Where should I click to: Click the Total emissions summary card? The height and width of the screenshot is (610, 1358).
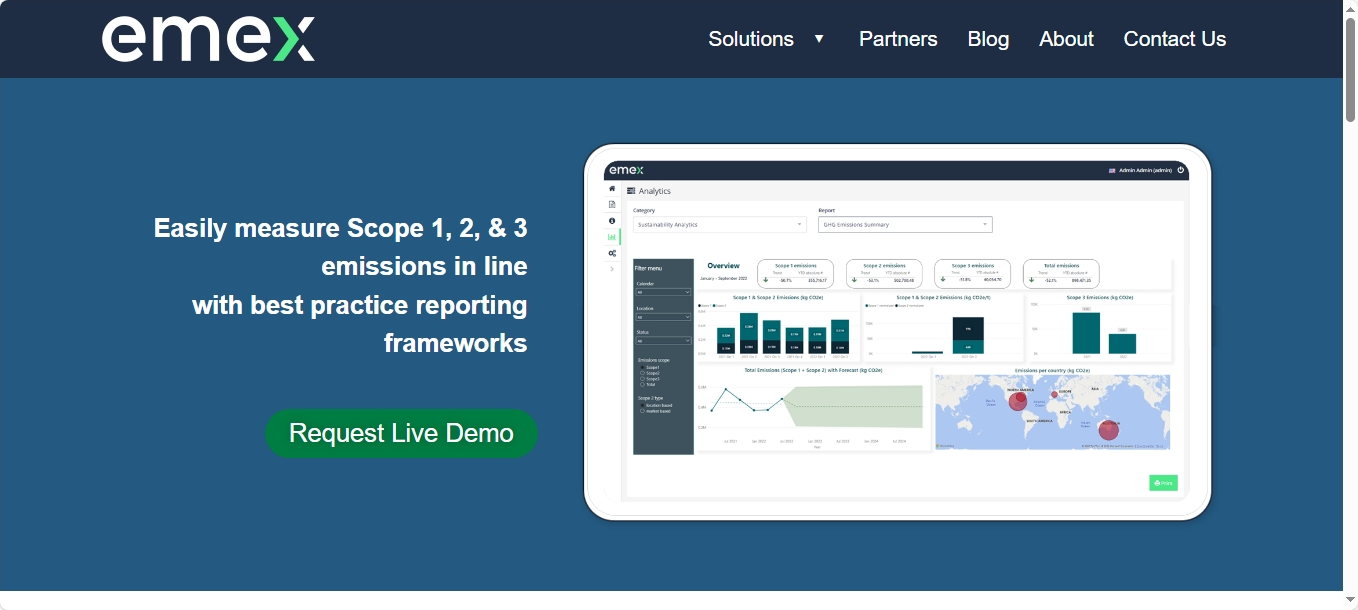[1061, 274]
